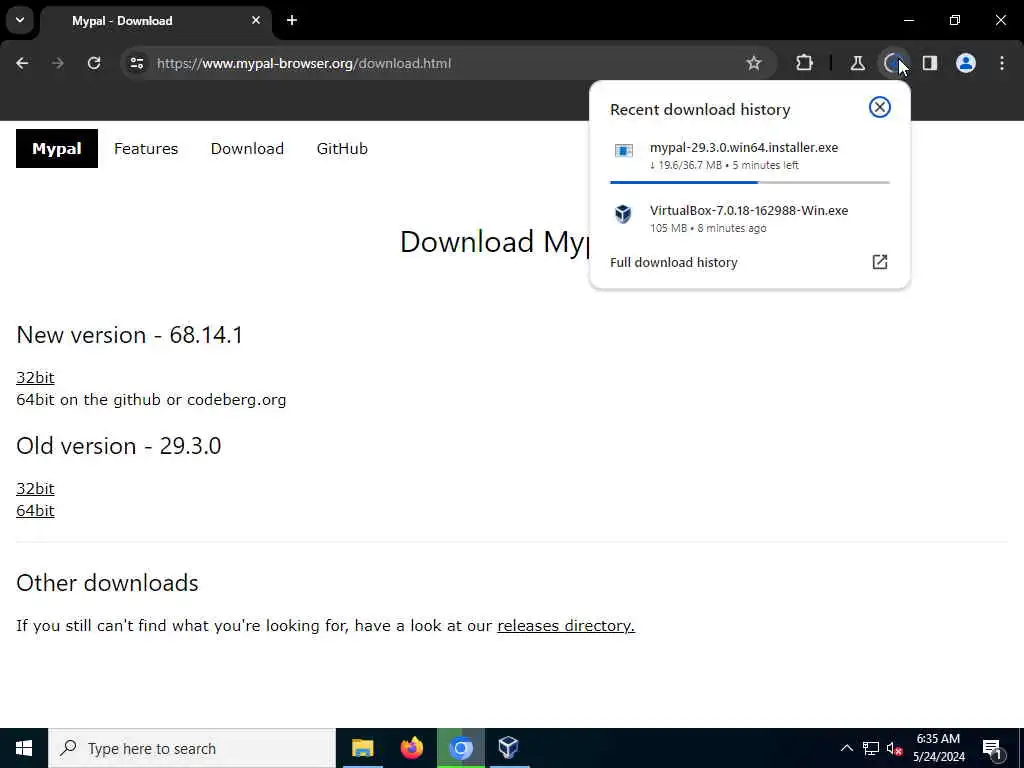Open VirtualBox from the taskbar
This screenshot has width=1024, height=768.
click(x=509, y=748)
